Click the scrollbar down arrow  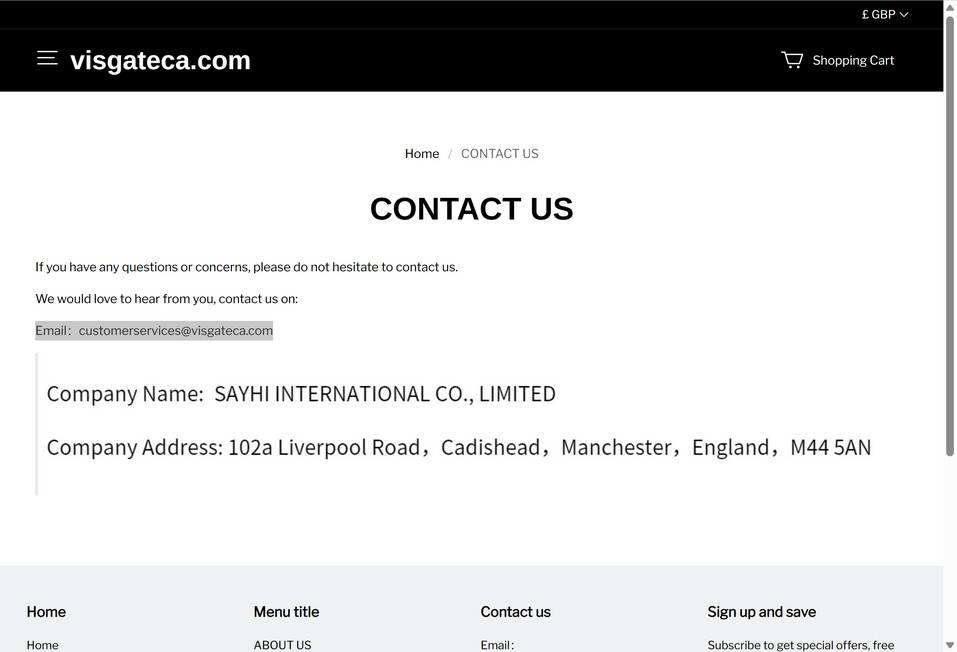pyautogui.click(x=950, y=645)
